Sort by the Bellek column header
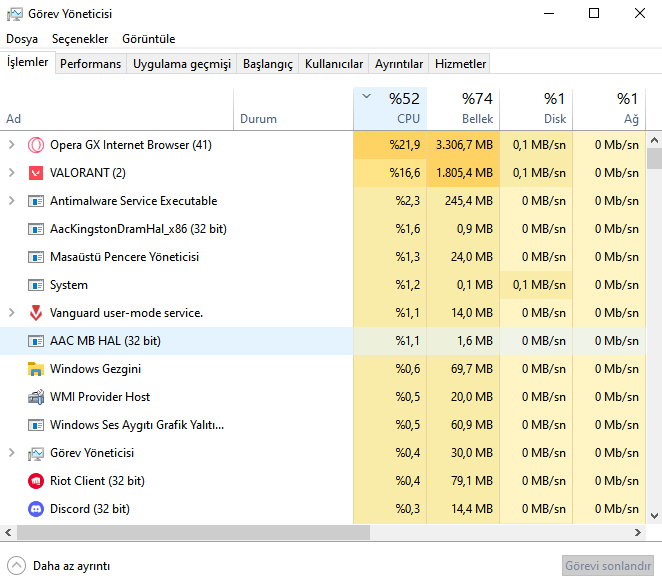662x586 pixels. (463, 109)
